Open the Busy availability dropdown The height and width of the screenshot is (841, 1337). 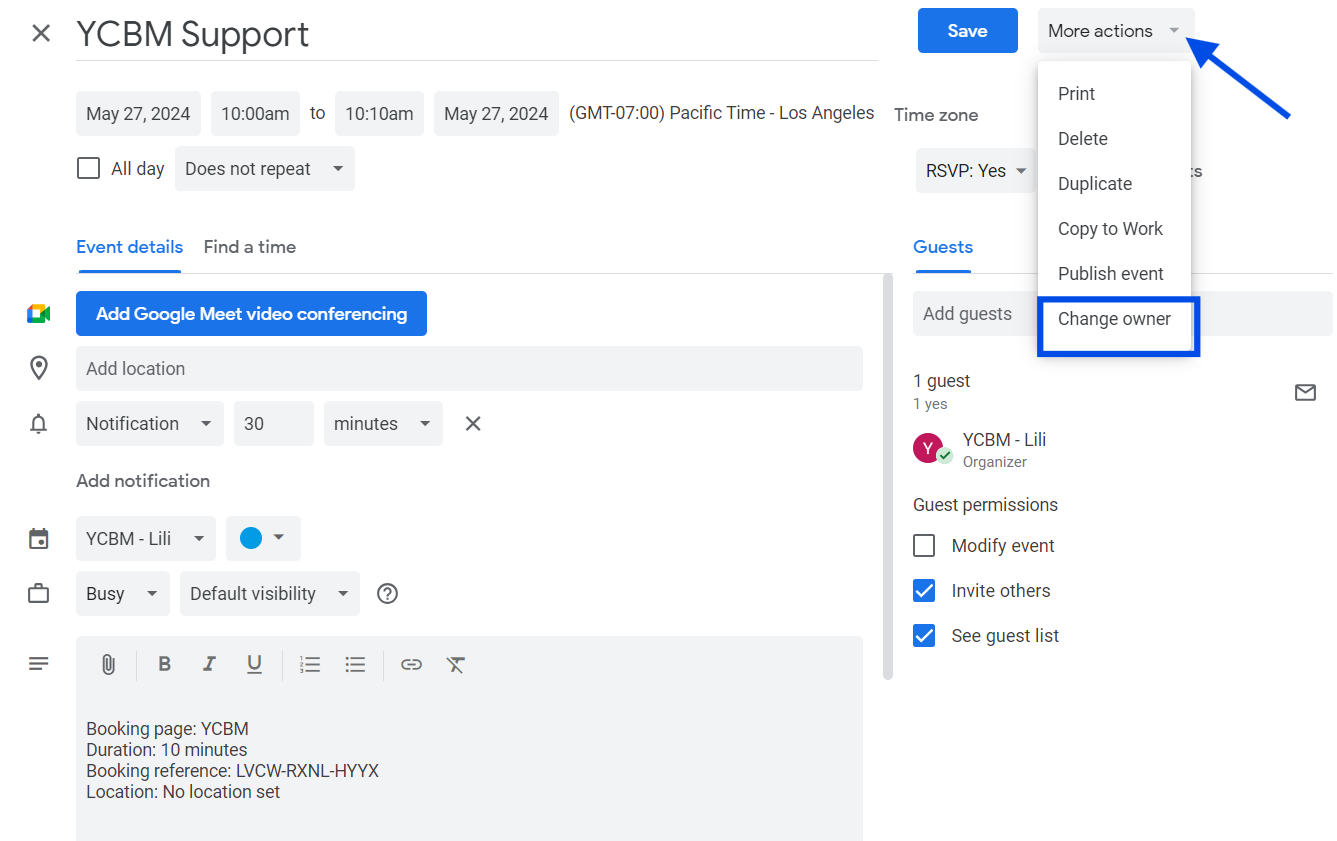(123, 594)
